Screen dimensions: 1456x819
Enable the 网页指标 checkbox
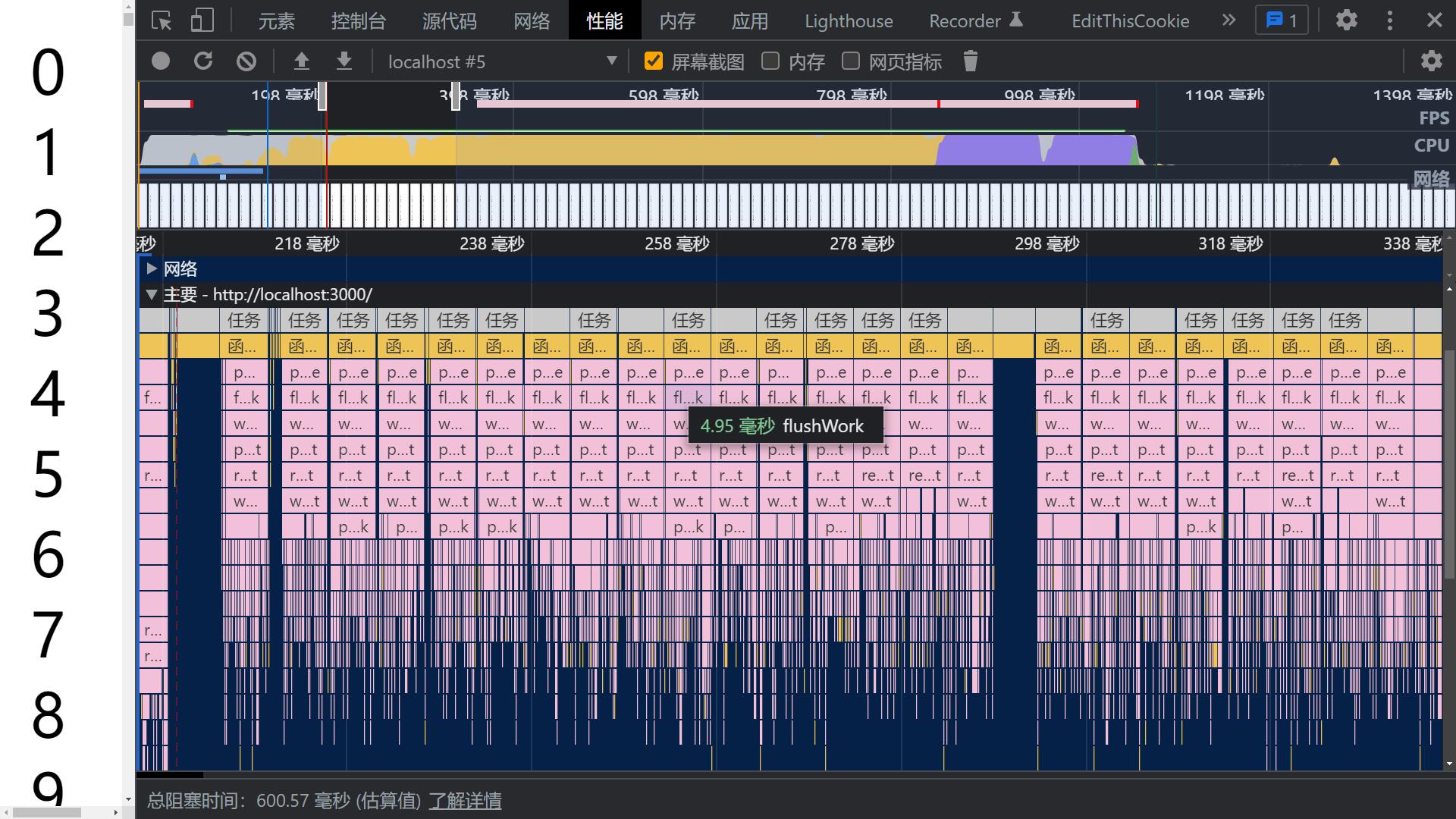pos(851,61)
